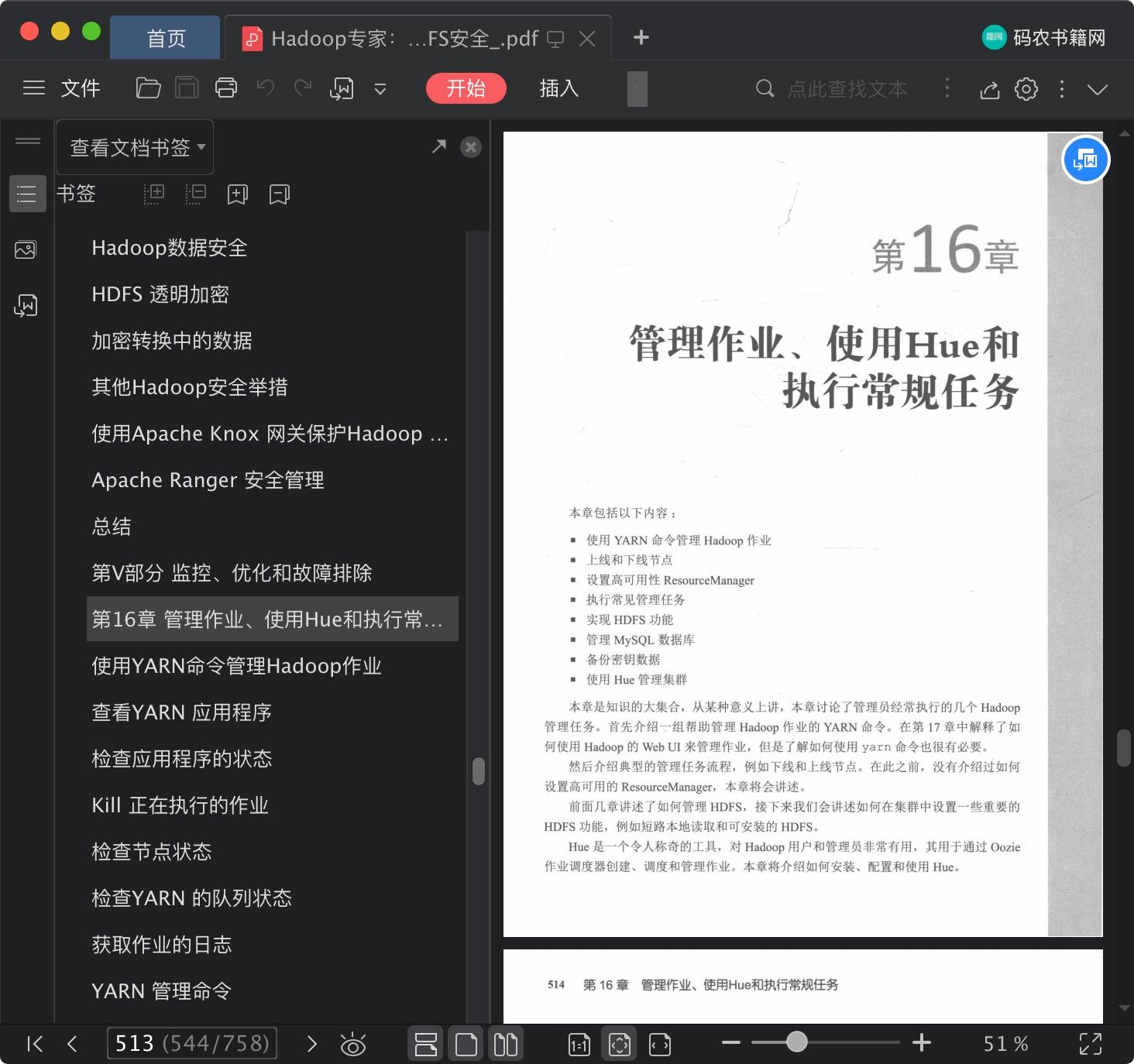The height and width of the screenshot is (1064, 1134).
Task: Open the 51 % zoom level menu
Action: [1005, 1044]
